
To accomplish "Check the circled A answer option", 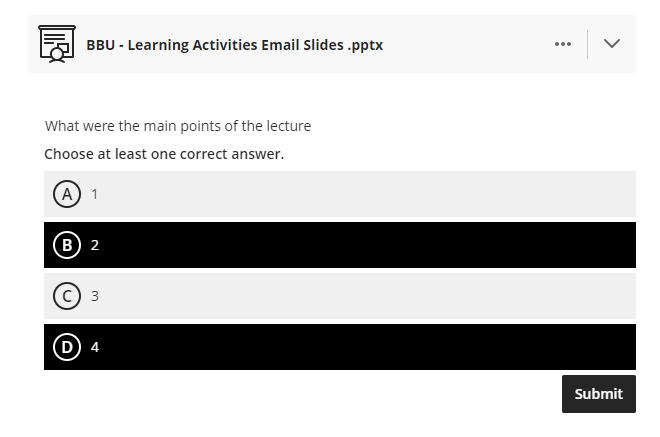I will [67, 194].
